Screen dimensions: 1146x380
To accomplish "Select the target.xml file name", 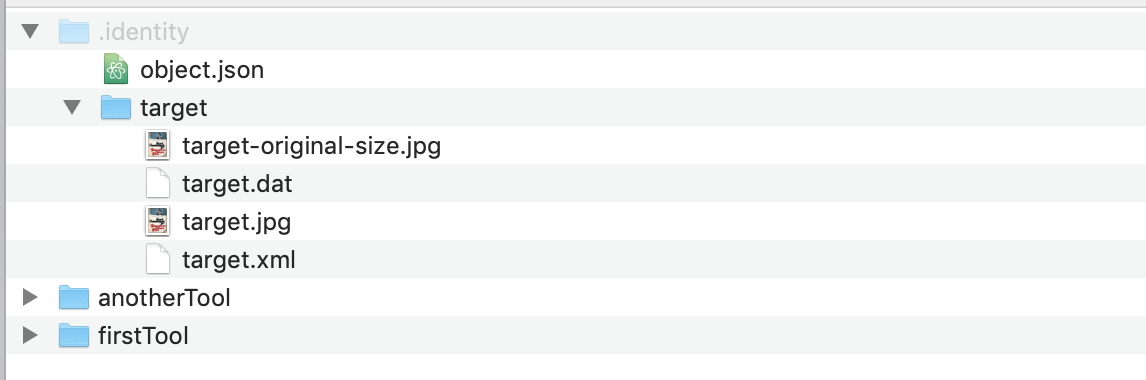I will tap(239, 260).
